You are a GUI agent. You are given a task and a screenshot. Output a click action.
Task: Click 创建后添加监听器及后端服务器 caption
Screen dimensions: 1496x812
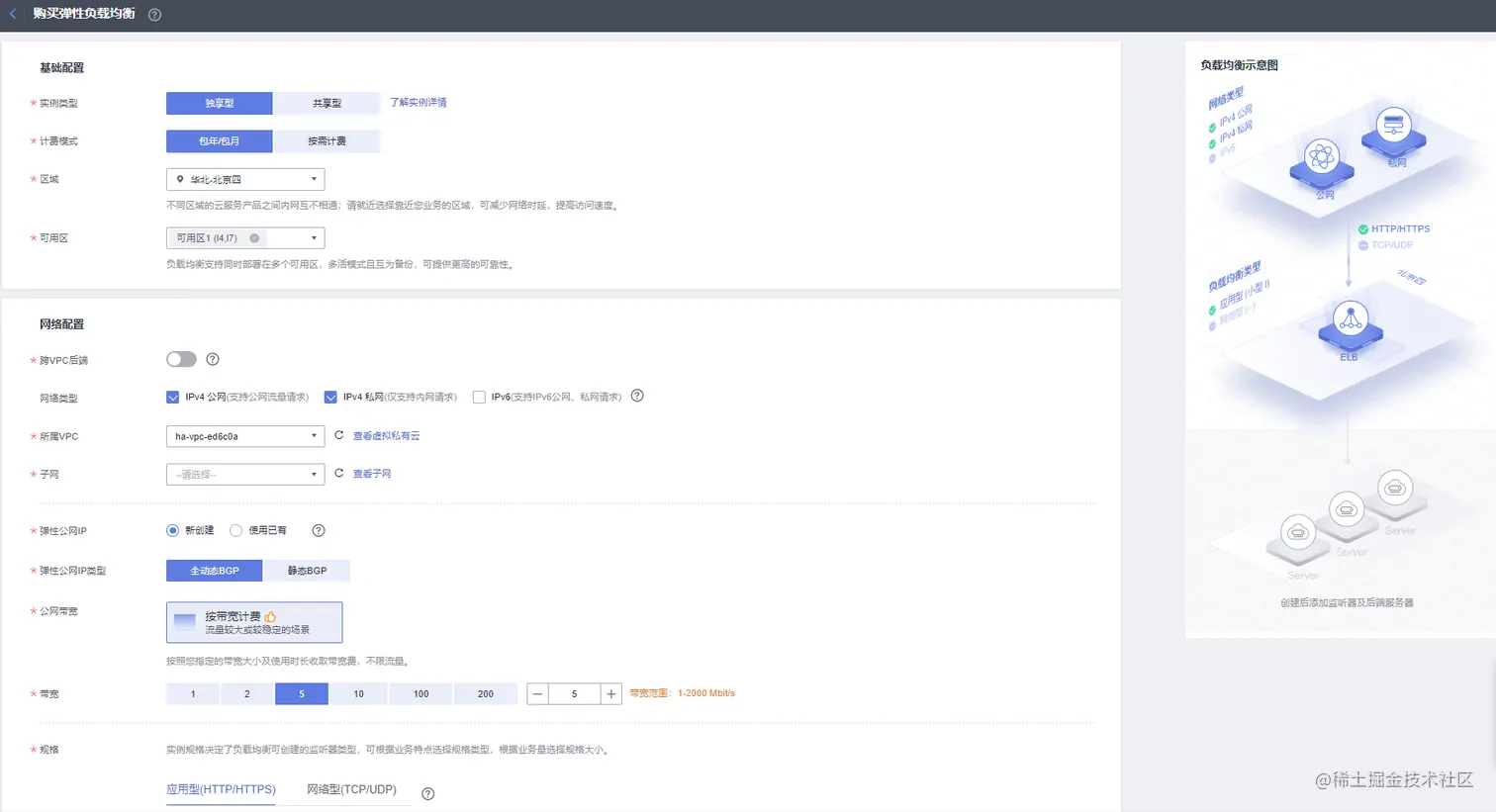click(1347, 602)
